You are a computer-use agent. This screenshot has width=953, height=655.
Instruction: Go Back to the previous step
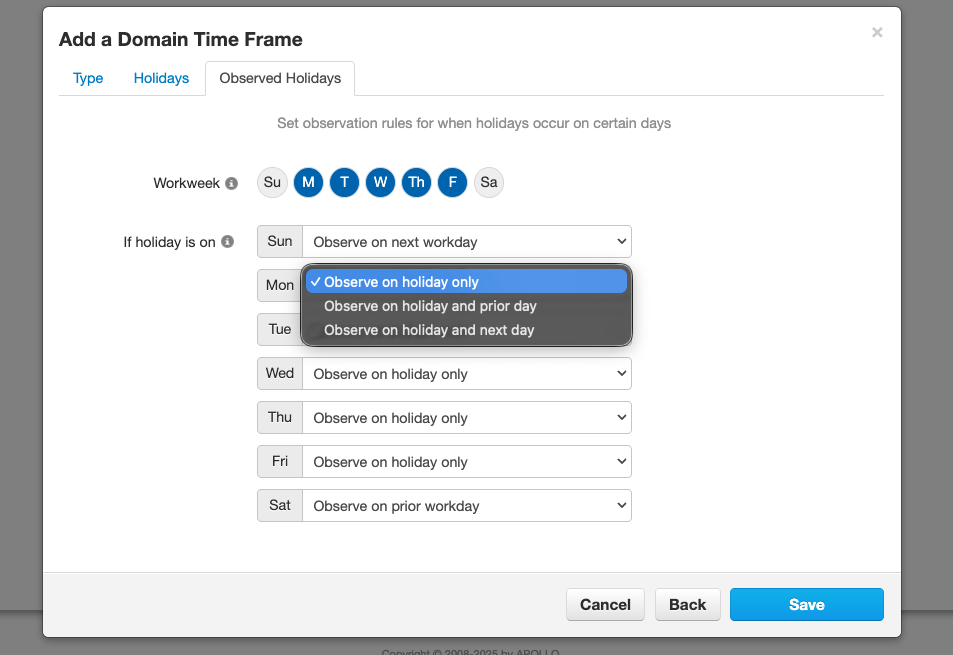(x=687, y=605)
